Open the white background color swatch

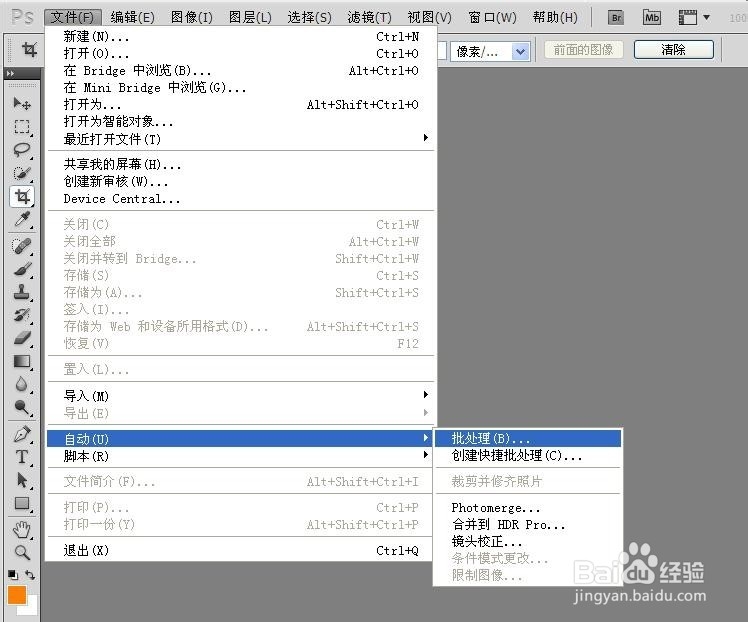[x=31, y=608]
